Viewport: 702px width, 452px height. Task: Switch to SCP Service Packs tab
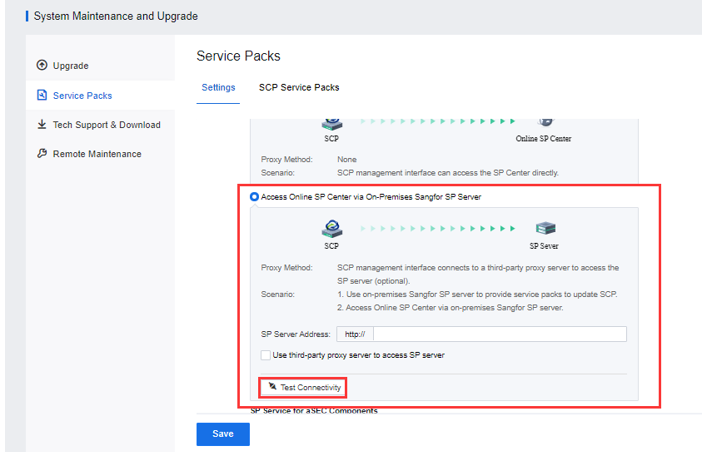coord(299,88)
